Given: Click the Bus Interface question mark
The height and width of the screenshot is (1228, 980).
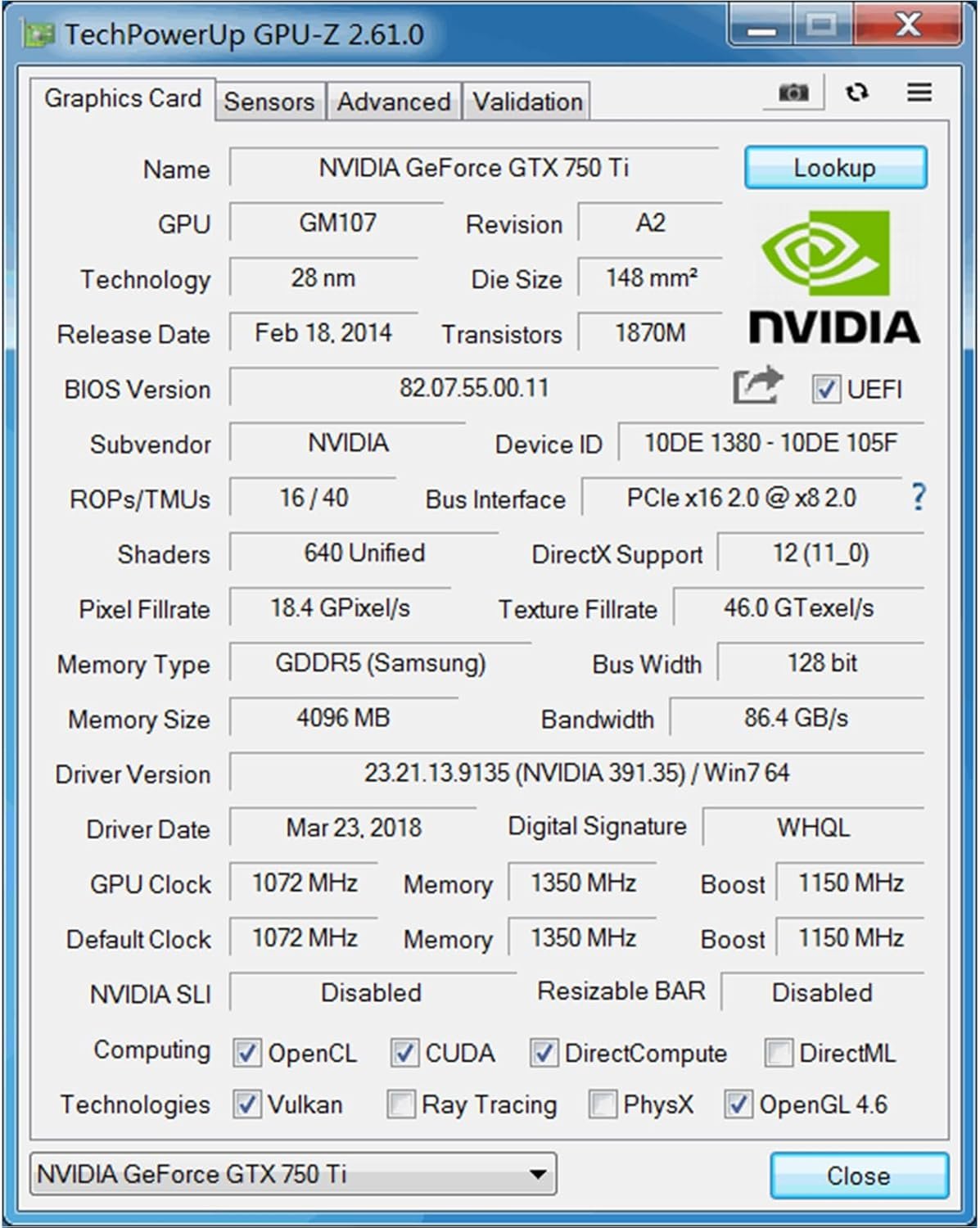Looking at the screenshot, I should point(919,497).
